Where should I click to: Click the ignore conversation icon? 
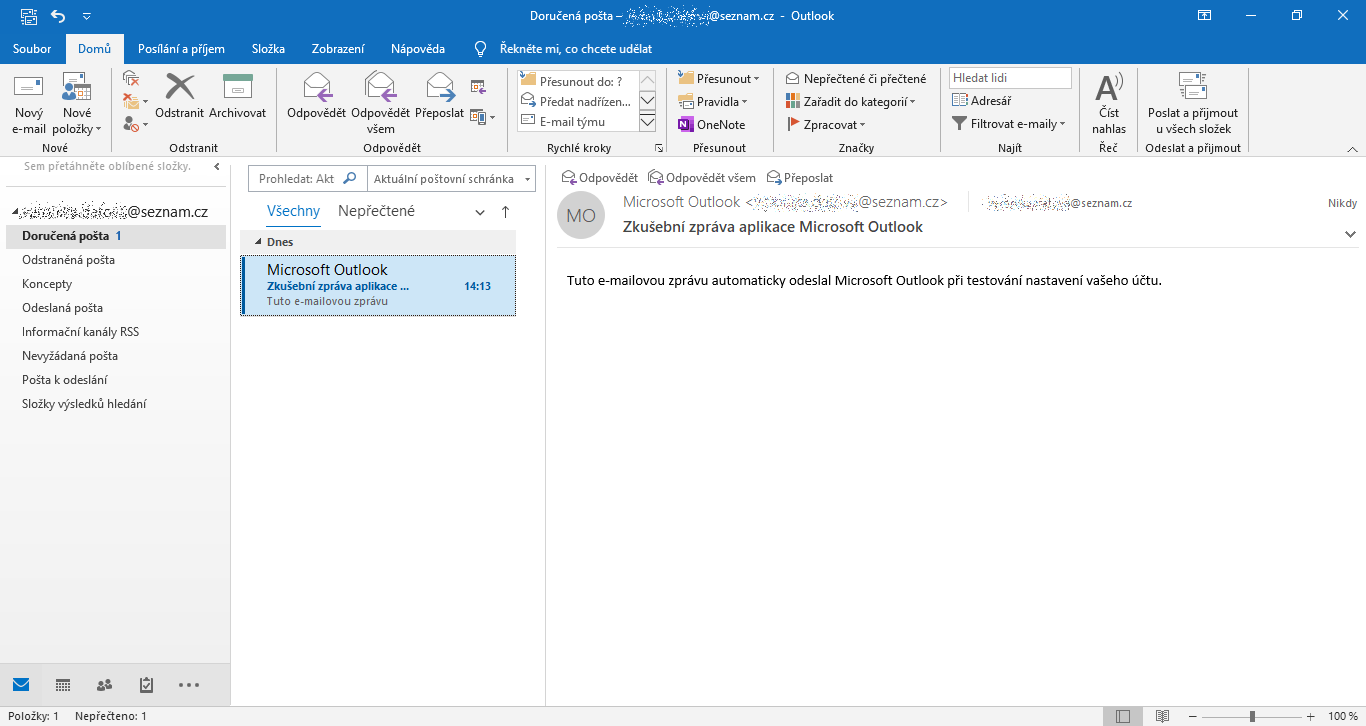(131, 78)
